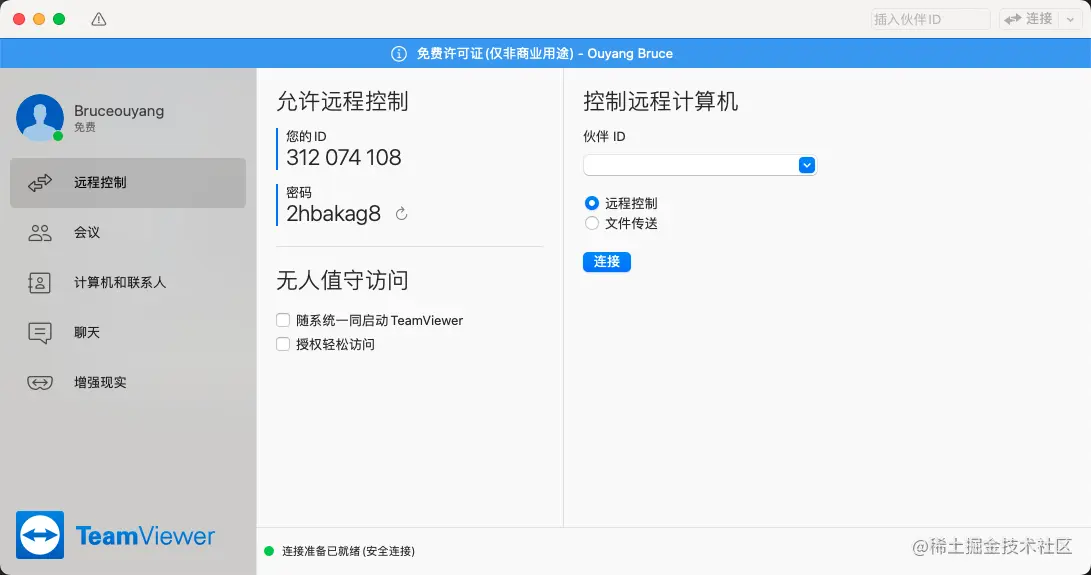Click the red close window button
Image resolution: width=1091 pixels, height=575 pixels.
click(x=19, y=19)
